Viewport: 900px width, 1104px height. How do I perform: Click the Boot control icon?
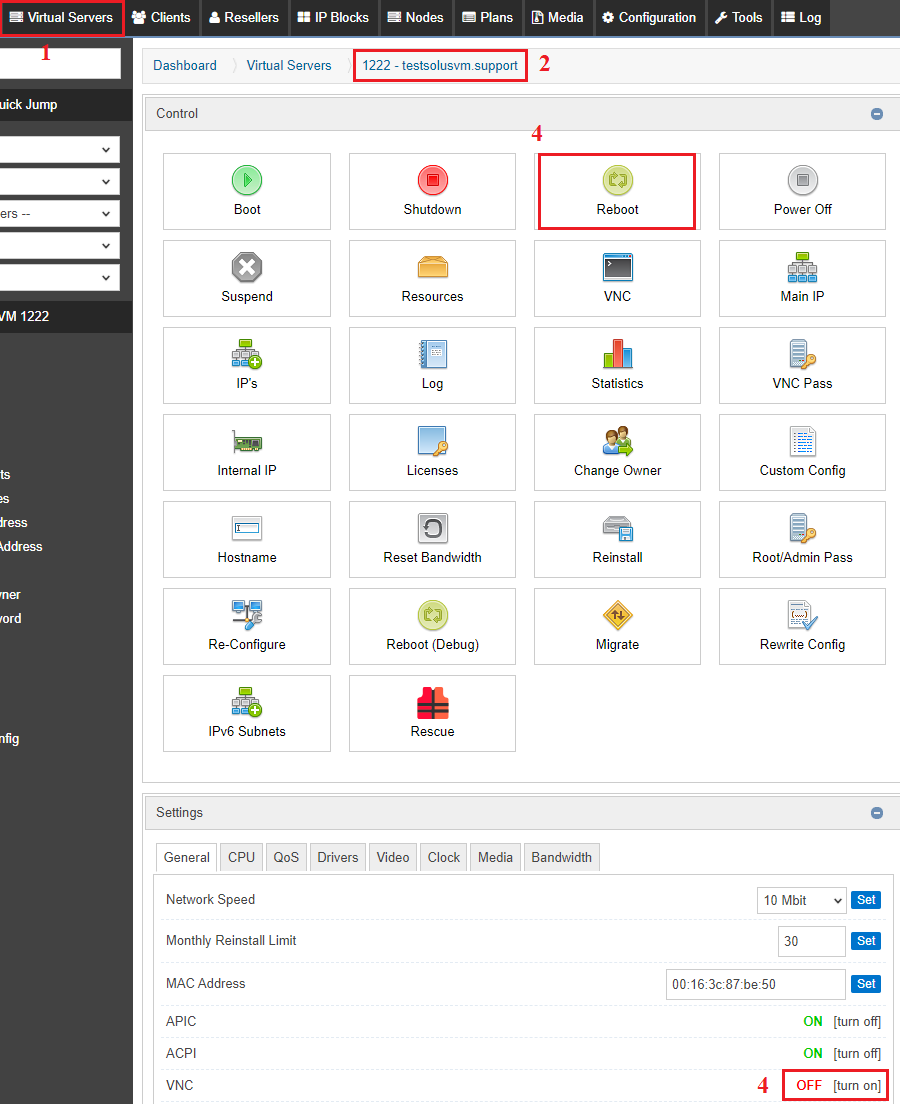(246, 180)
